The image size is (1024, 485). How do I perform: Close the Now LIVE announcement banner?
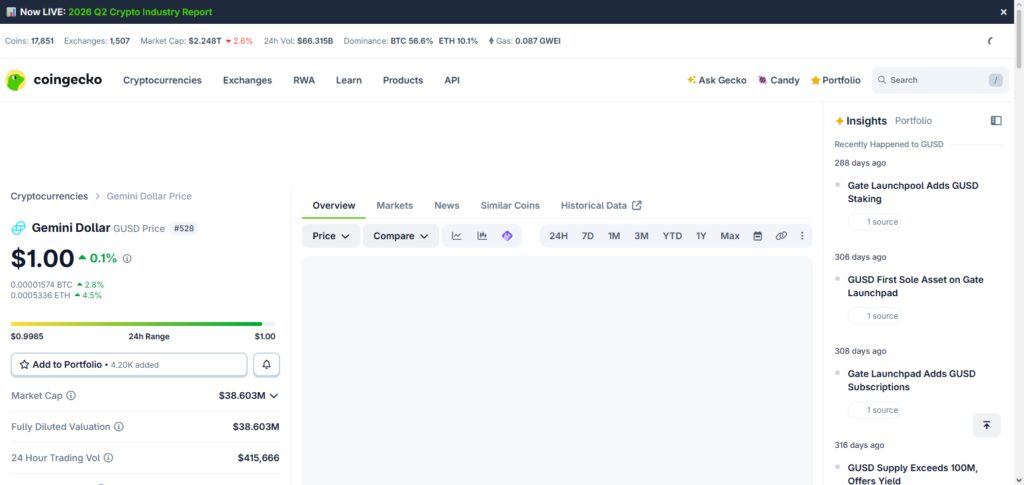[x=1003, y=12]
